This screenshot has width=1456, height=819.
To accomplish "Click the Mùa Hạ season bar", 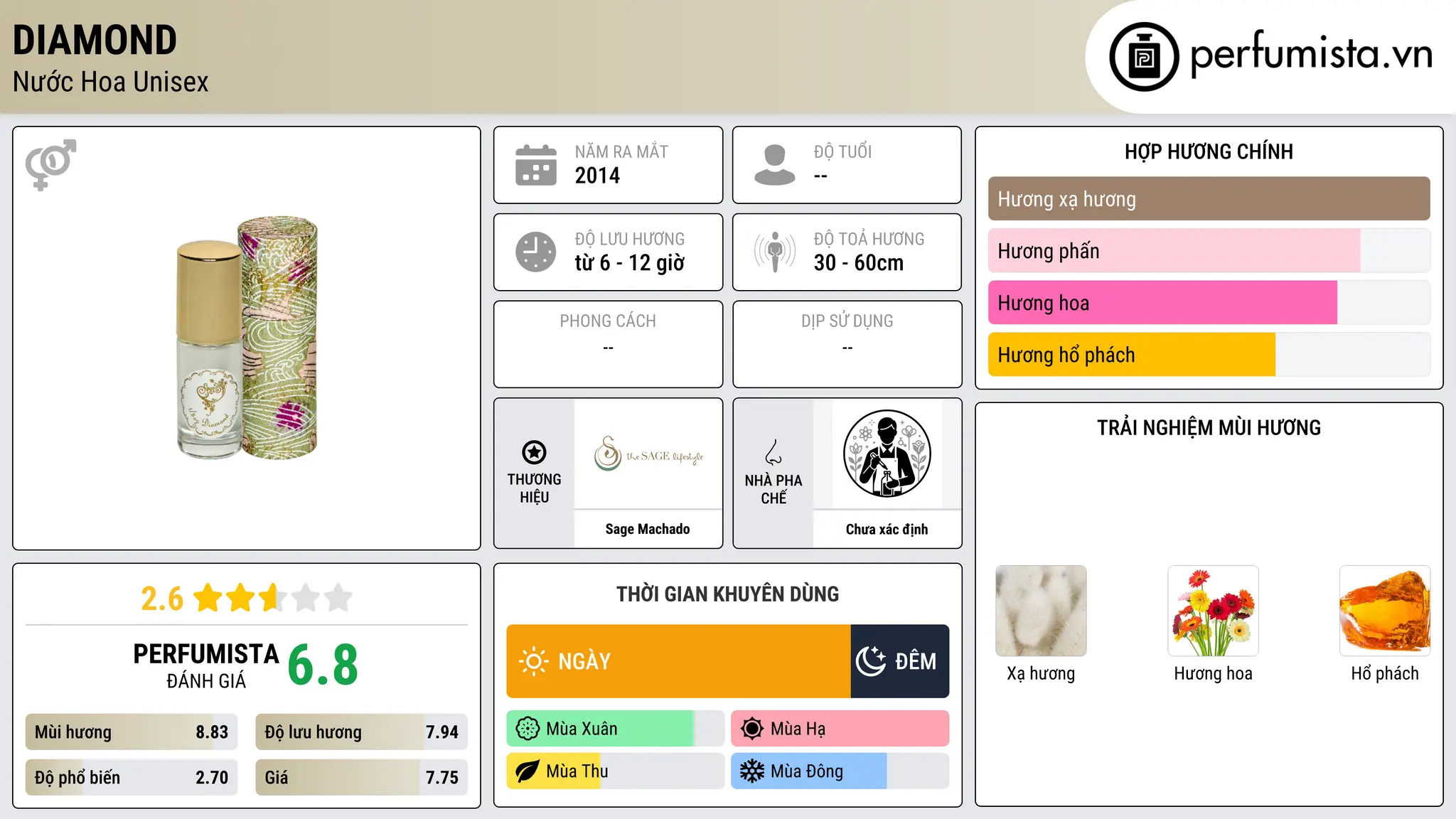I will point(840,729).
